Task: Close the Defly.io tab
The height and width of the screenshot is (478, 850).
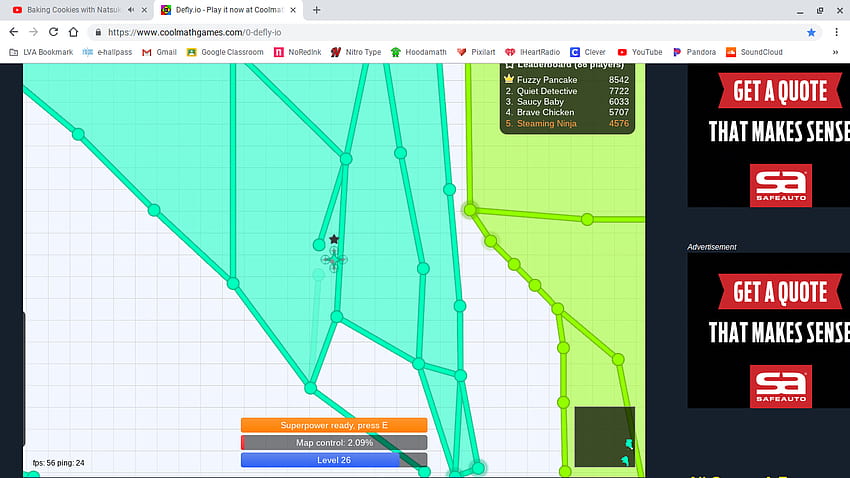Action: click(293, 10)
